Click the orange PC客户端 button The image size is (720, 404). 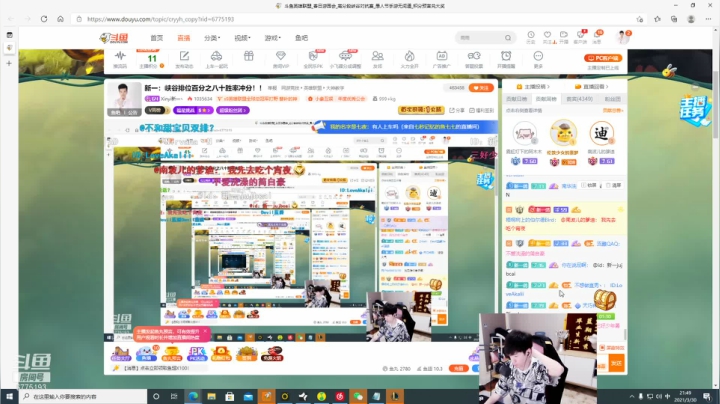click(x=603, y=58)
